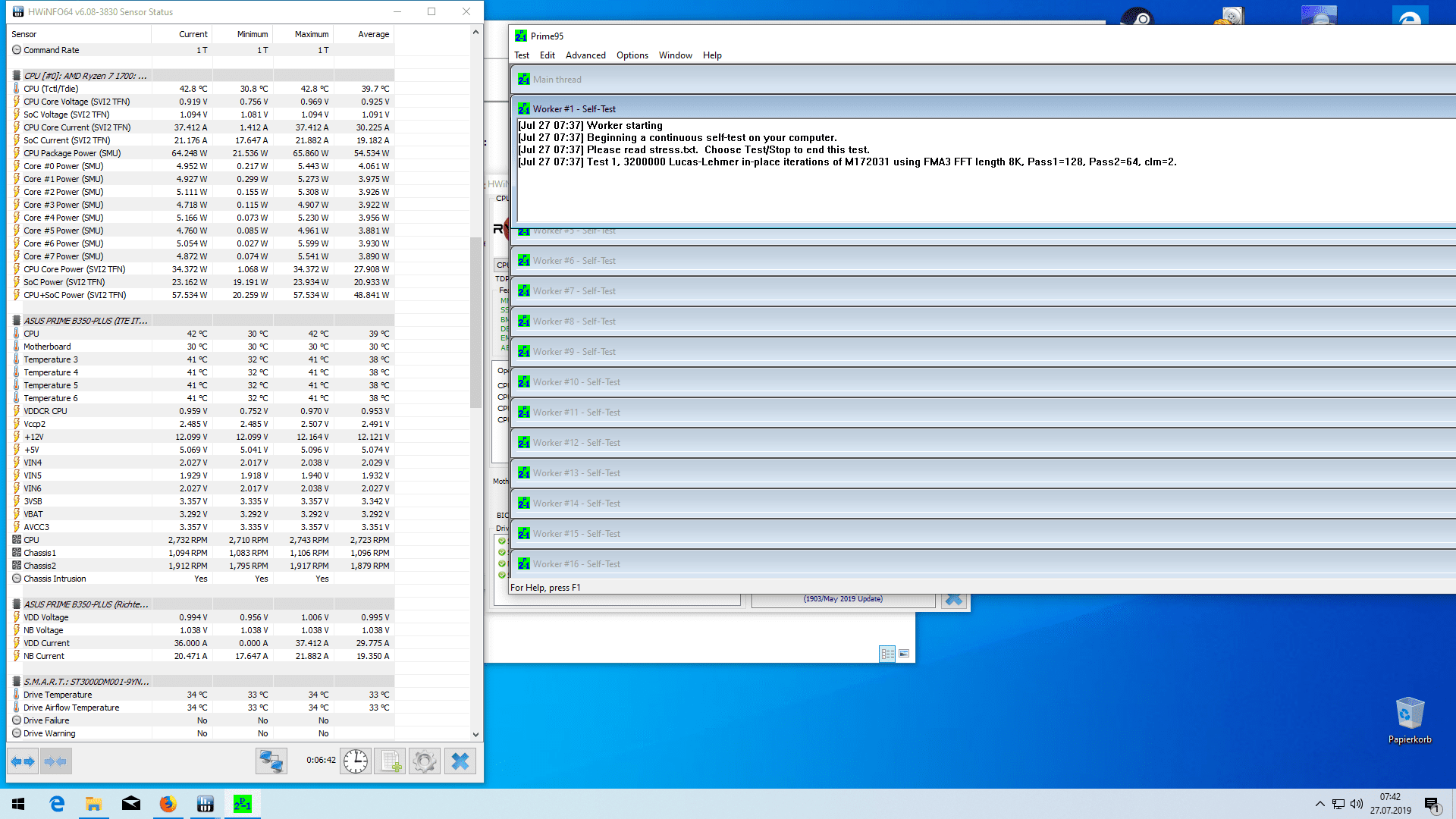Select the Worker #7 - Self-Test window
This screenshot has width=1456, height=819.
(983, 291)
